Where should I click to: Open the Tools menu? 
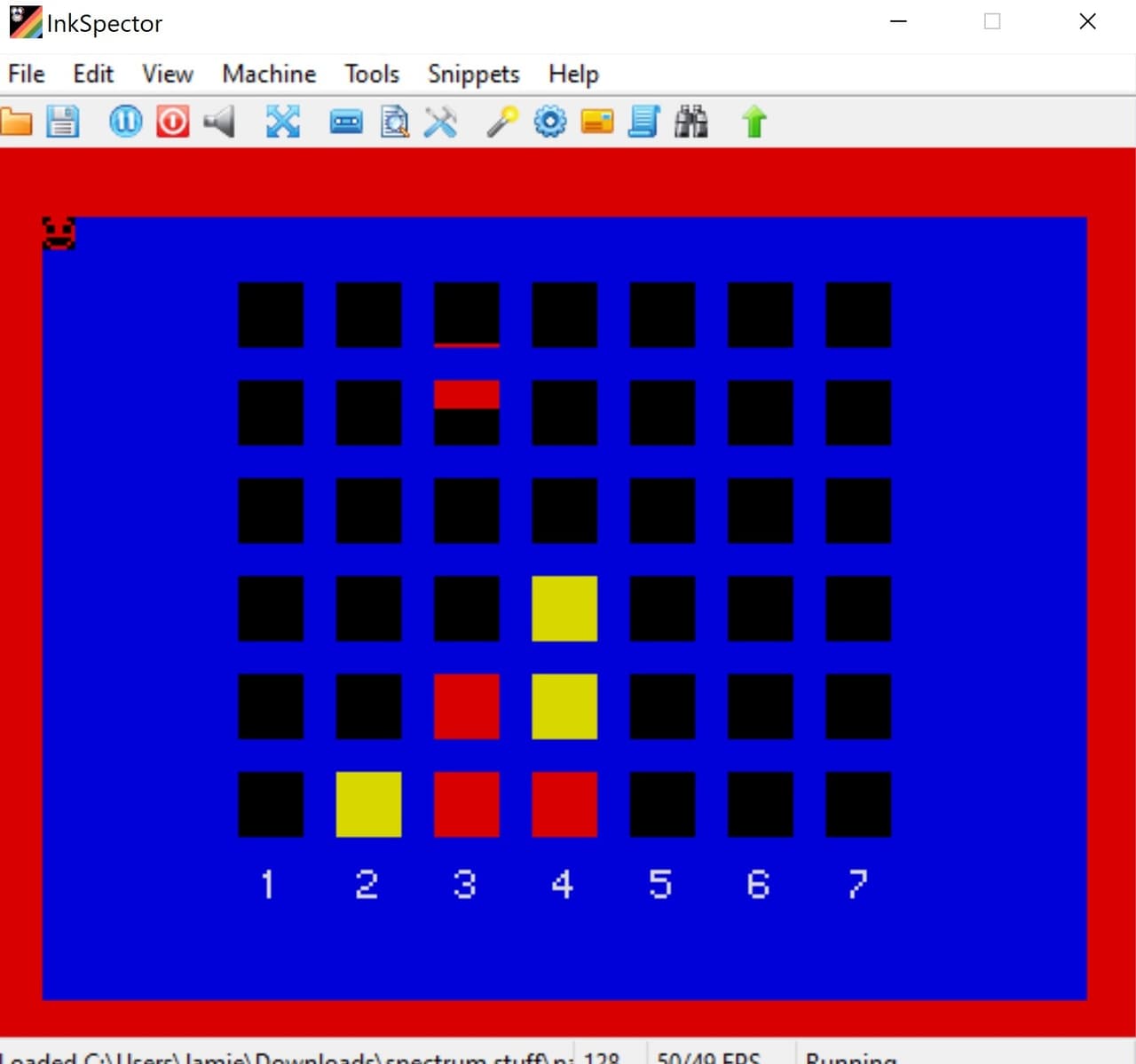click(372, 74)
